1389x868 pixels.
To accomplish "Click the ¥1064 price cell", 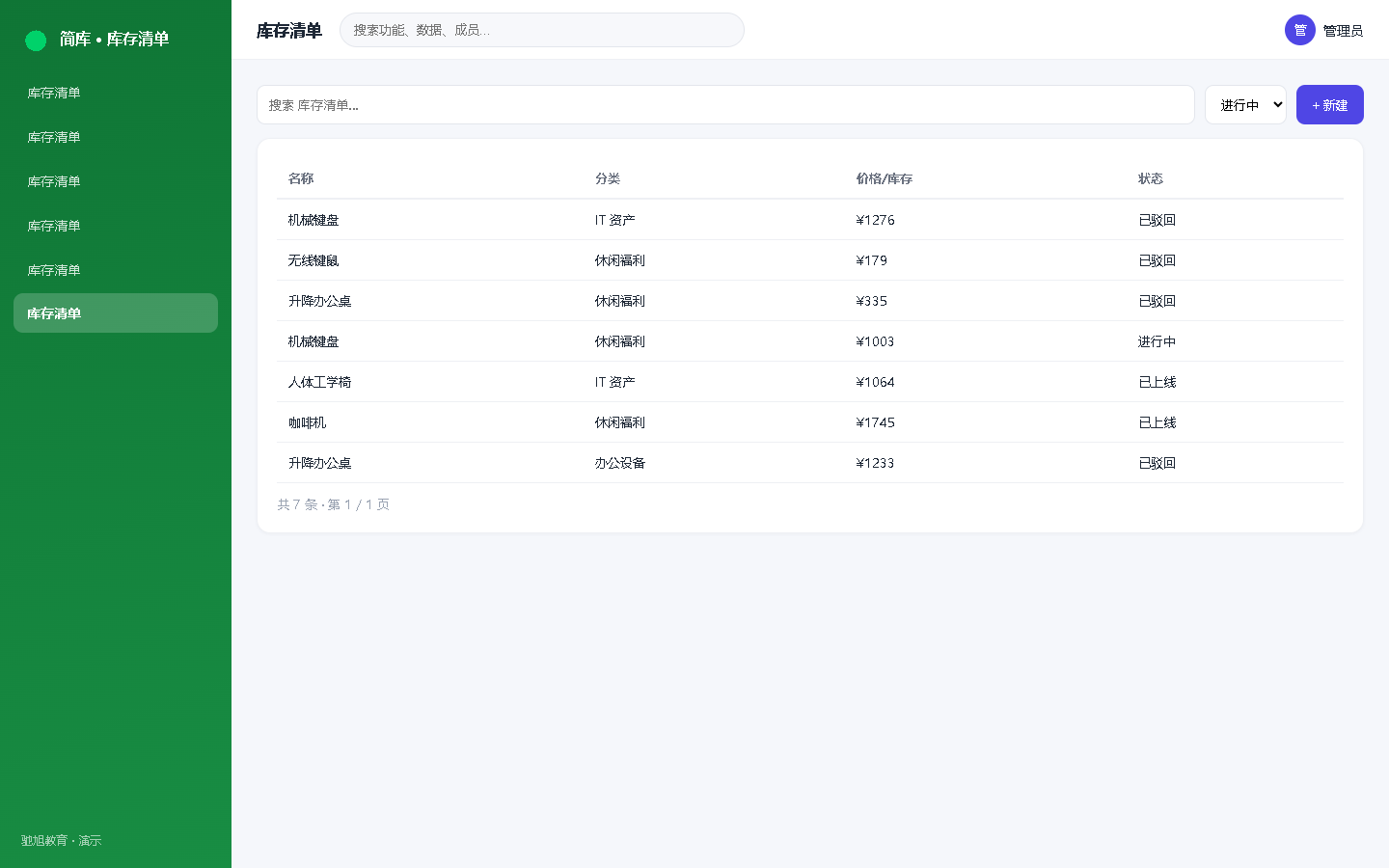I will pos(876,382).
